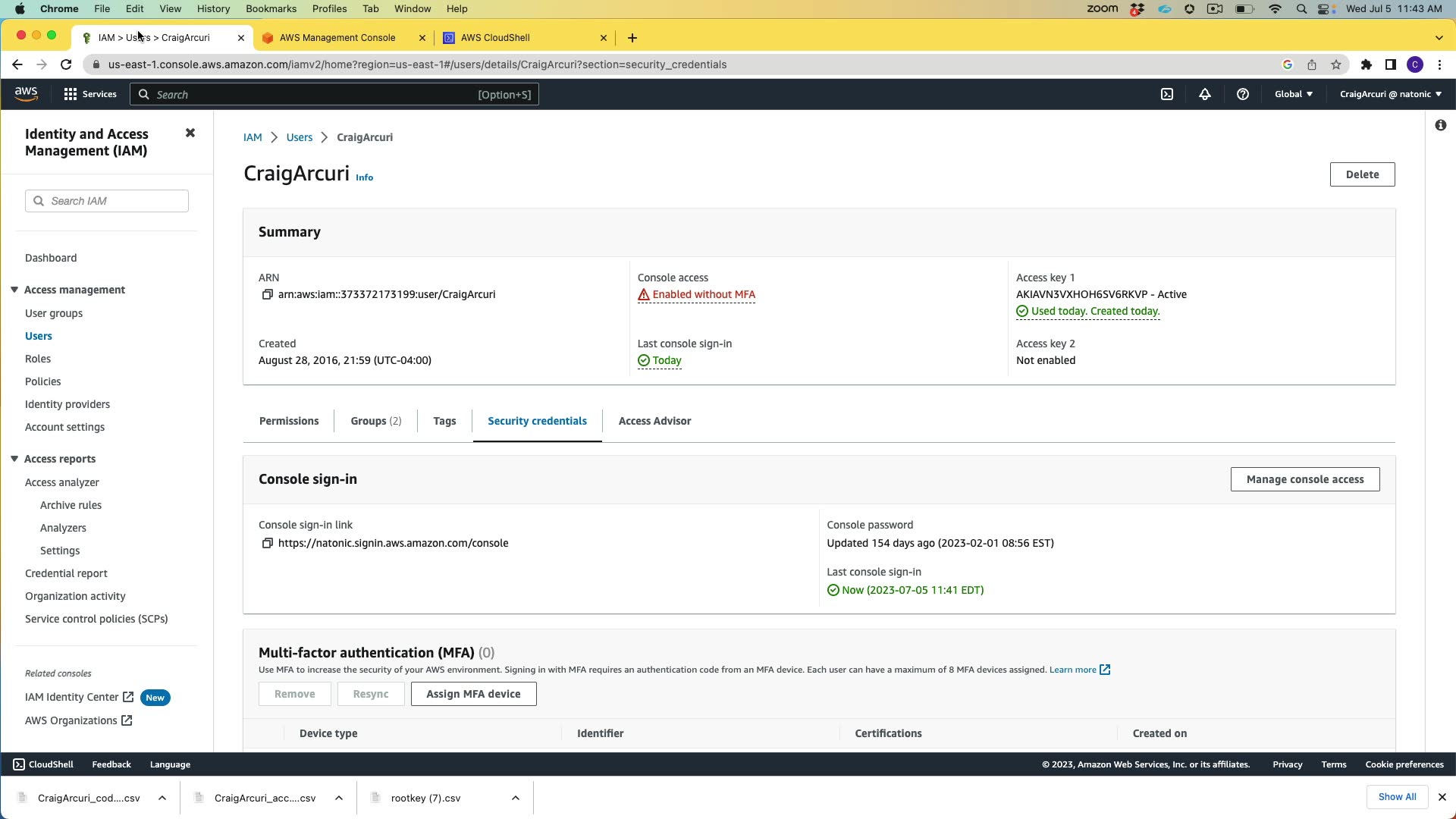Copy the user ARN with copy icon
This screenshot has height=819, width=1456.
(267, 294)
